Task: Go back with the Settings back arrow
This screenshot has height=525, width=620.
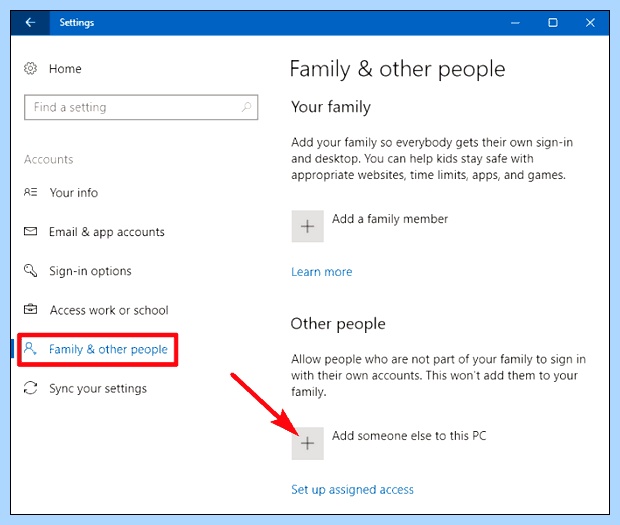Action: (30, 23)
